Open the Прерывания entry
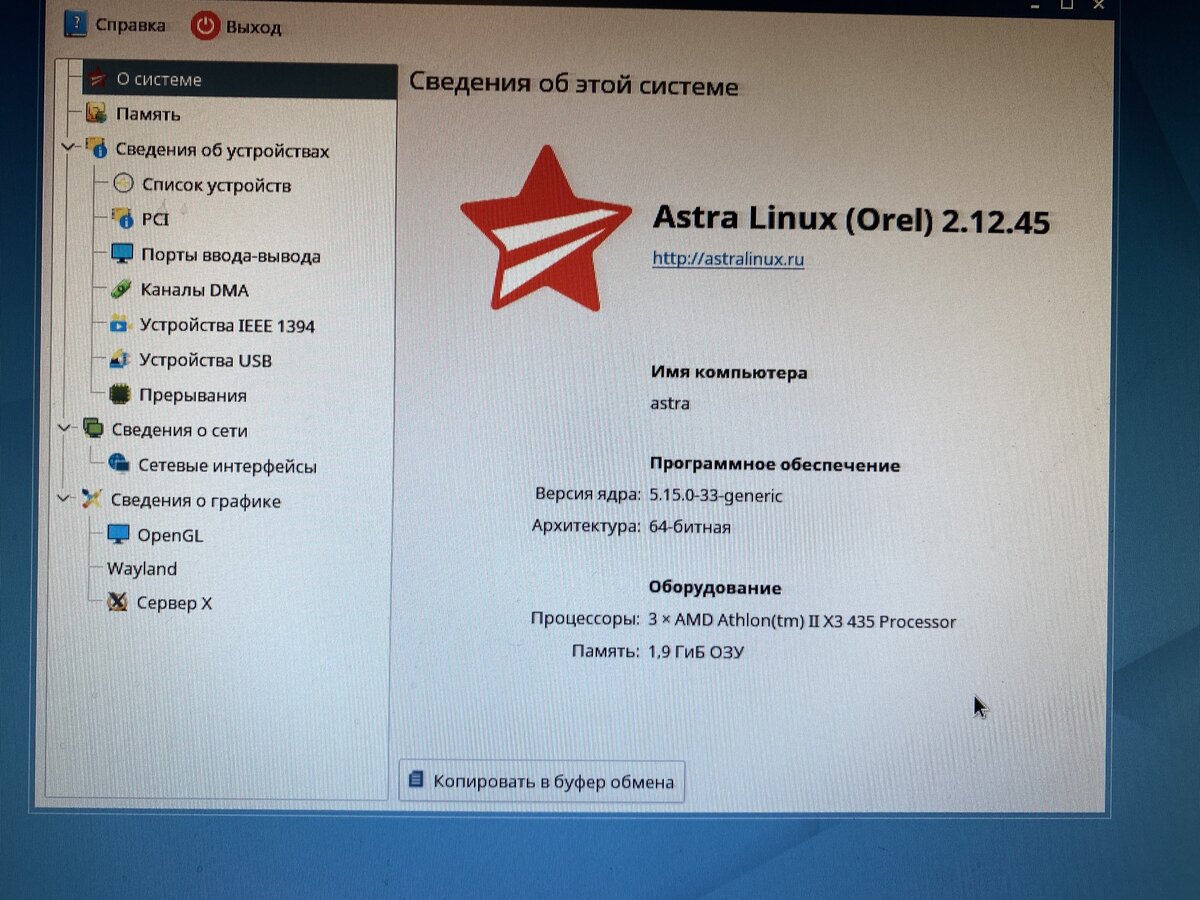 click(x=193, y=395)
